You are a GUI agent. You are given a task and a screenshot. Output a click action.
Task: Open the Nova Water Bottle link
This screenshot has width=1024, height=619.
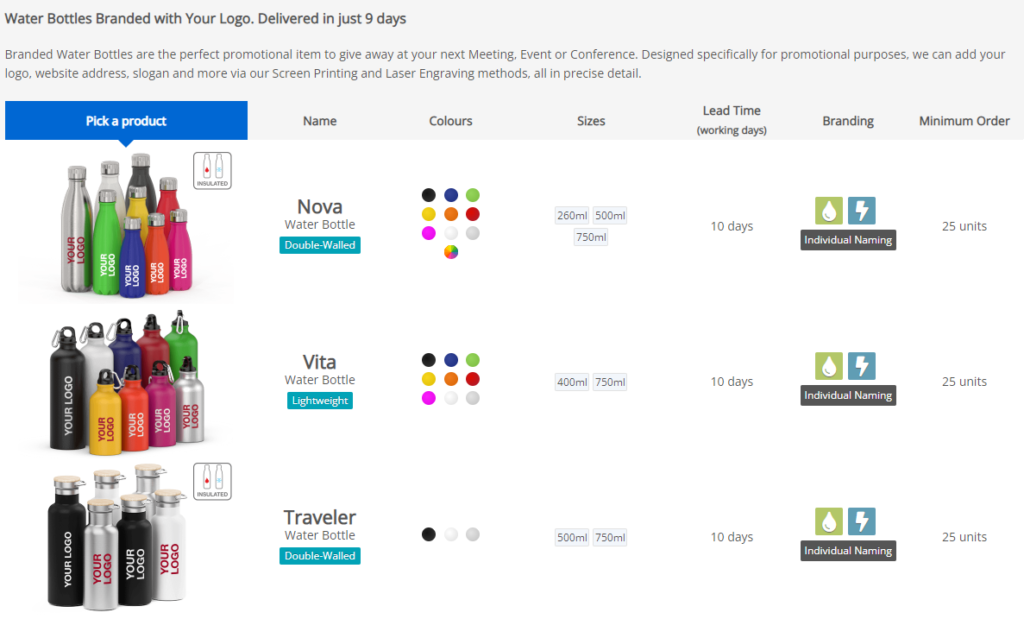[320, 215]
